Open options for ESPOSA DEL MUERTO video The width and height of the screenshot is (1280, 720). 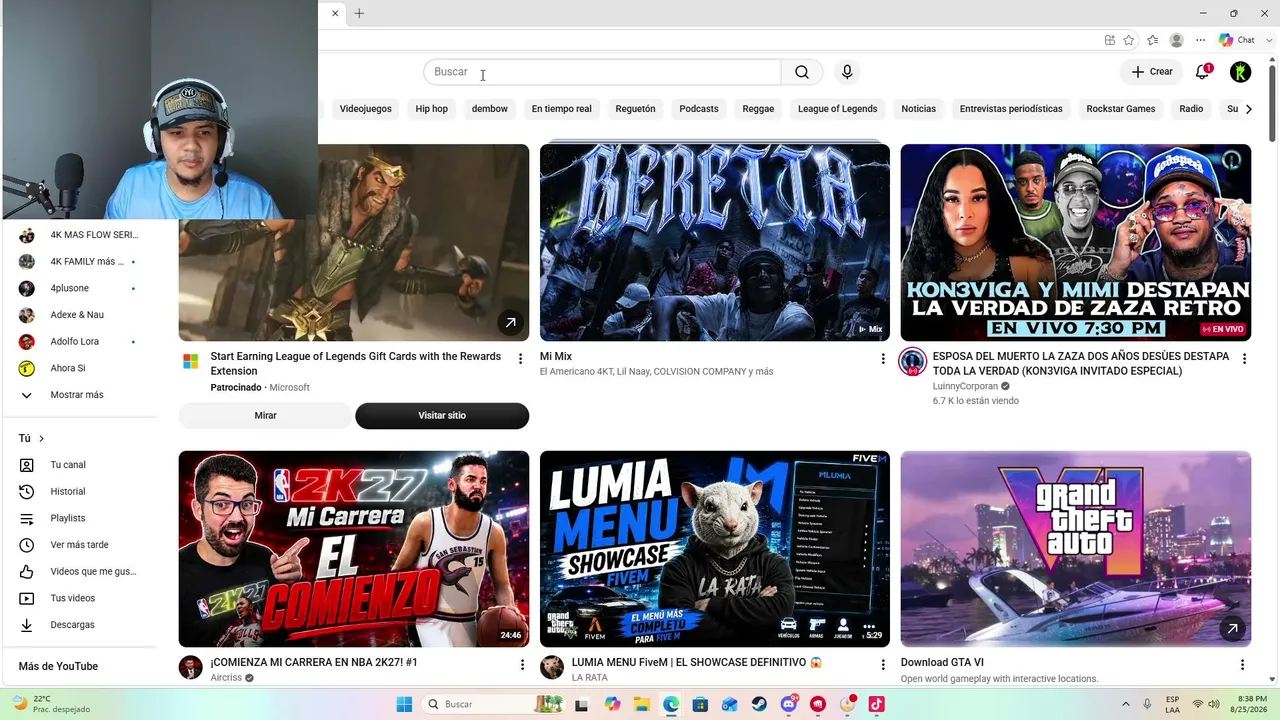[x=1244, y=359]
